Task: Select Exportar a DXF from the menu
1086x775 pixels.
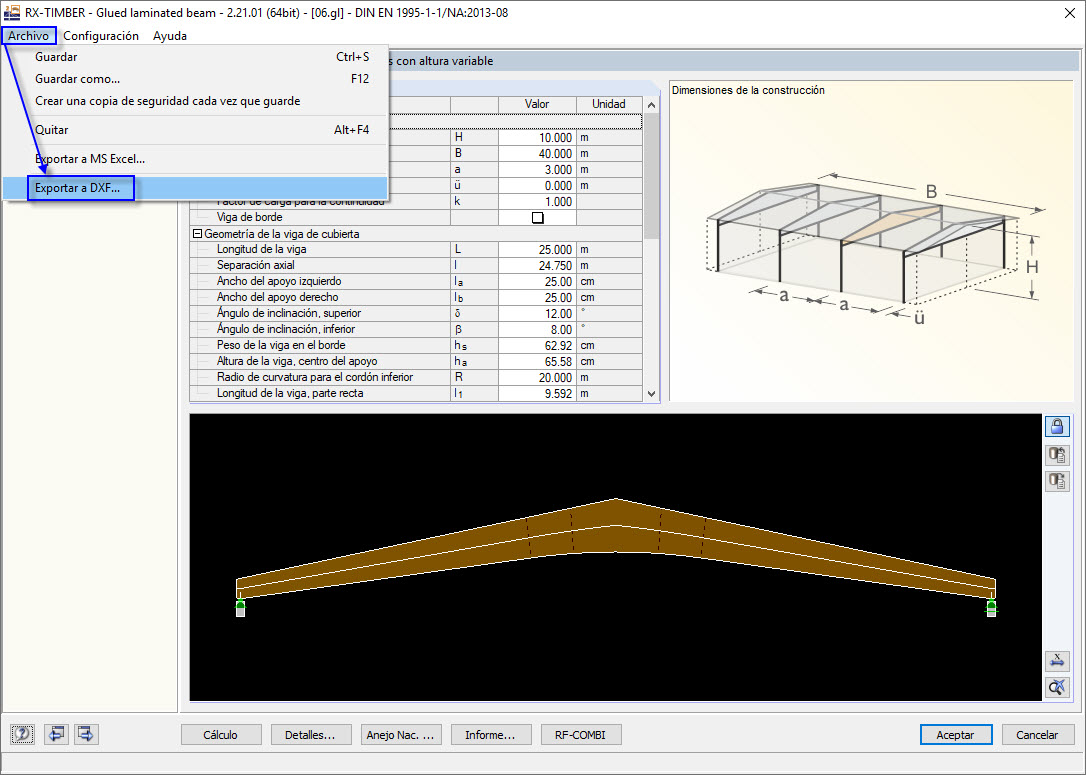Action: 80,187
